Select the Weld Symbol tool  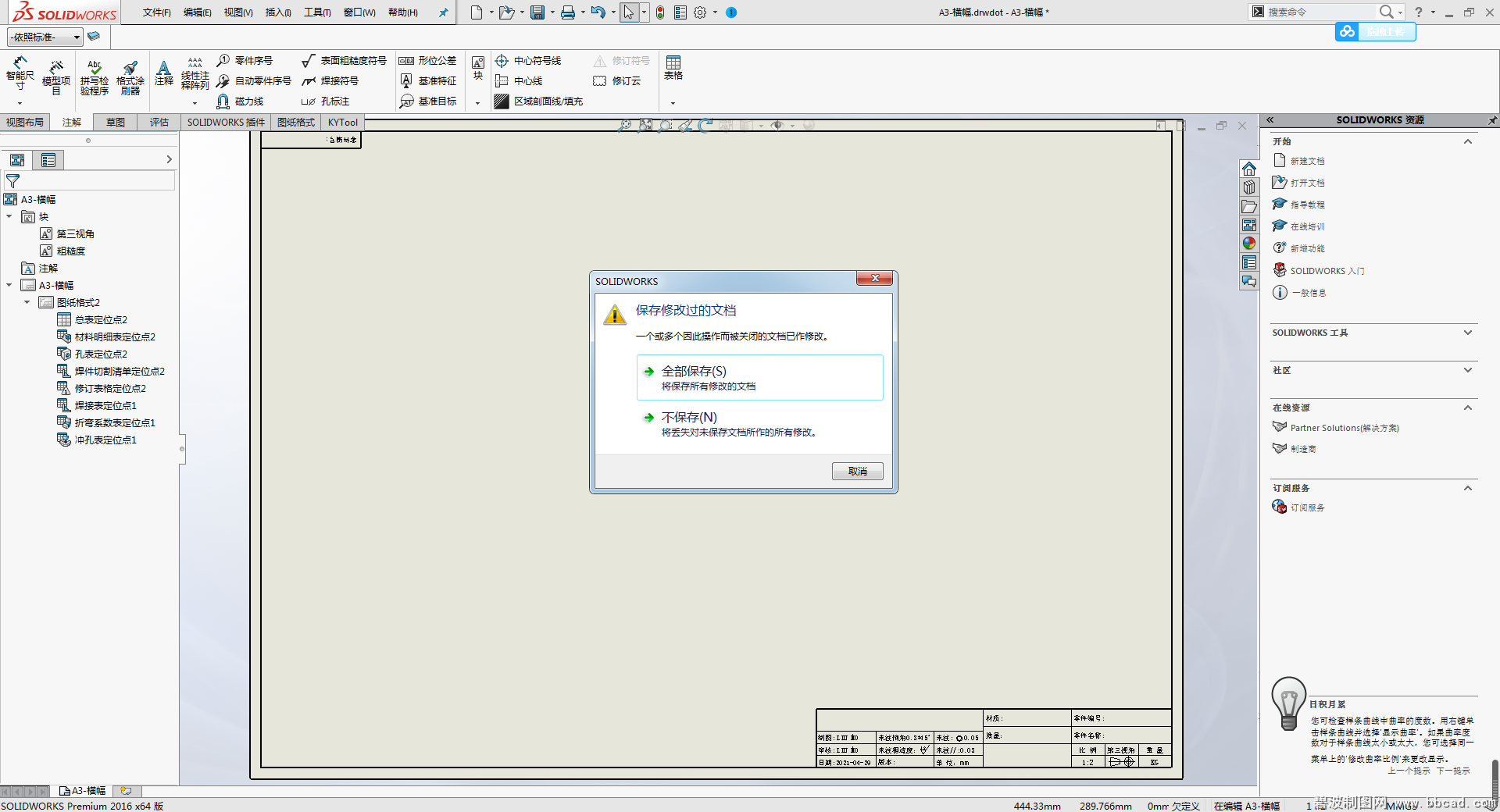click(330, 80)
